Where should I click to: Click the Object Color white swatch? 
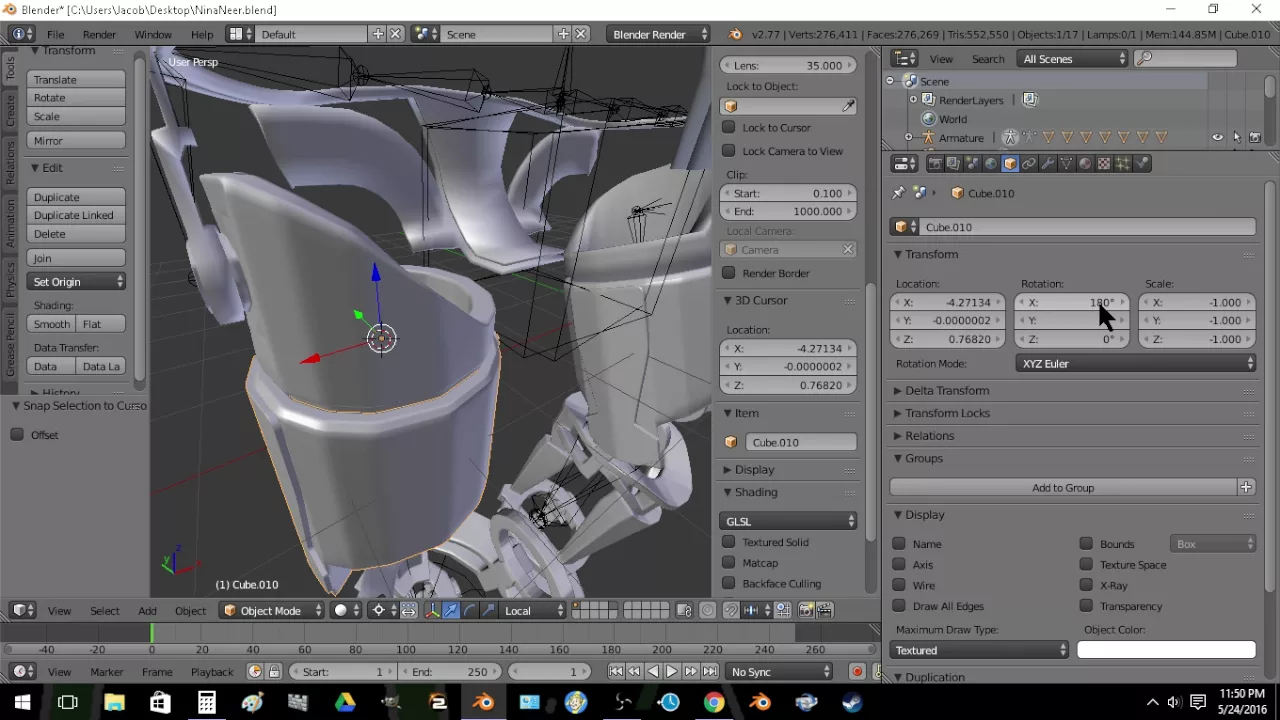(x=1166, y=650)
